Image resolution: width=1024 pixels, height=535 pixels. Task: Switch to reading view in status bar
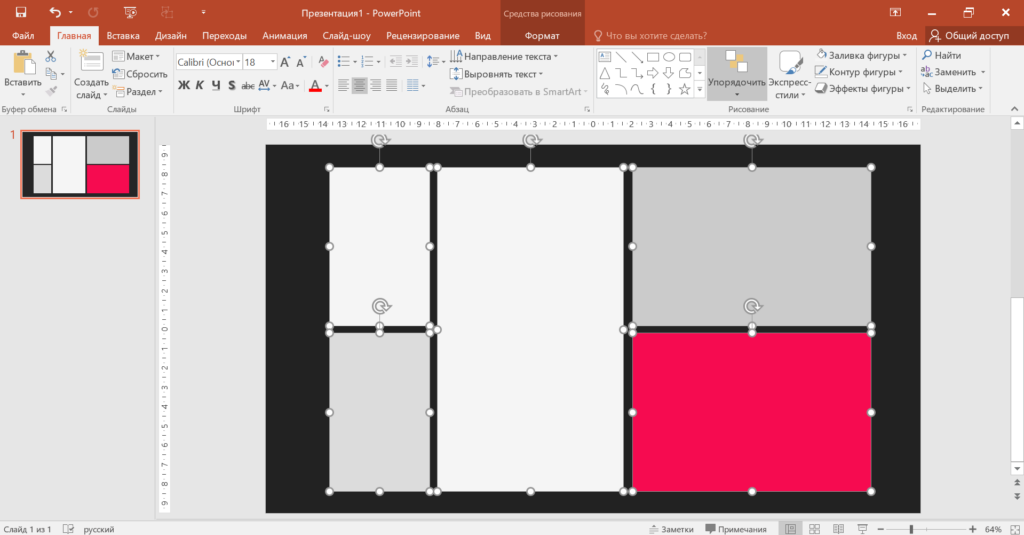click(839, 528)
